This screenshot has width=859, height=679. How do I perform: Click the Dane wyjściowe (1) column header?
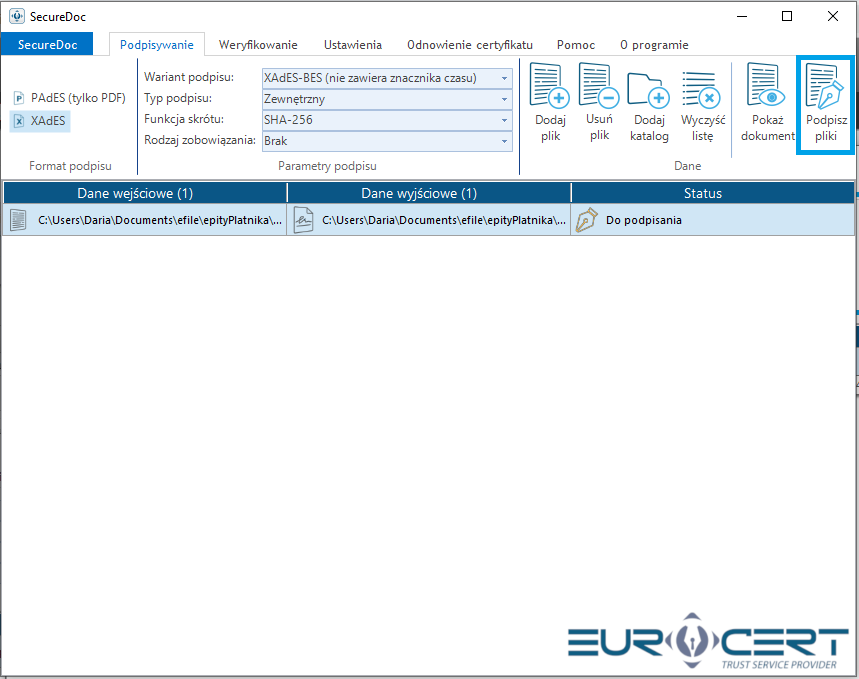pyautogui.click(x=429, y=193)
